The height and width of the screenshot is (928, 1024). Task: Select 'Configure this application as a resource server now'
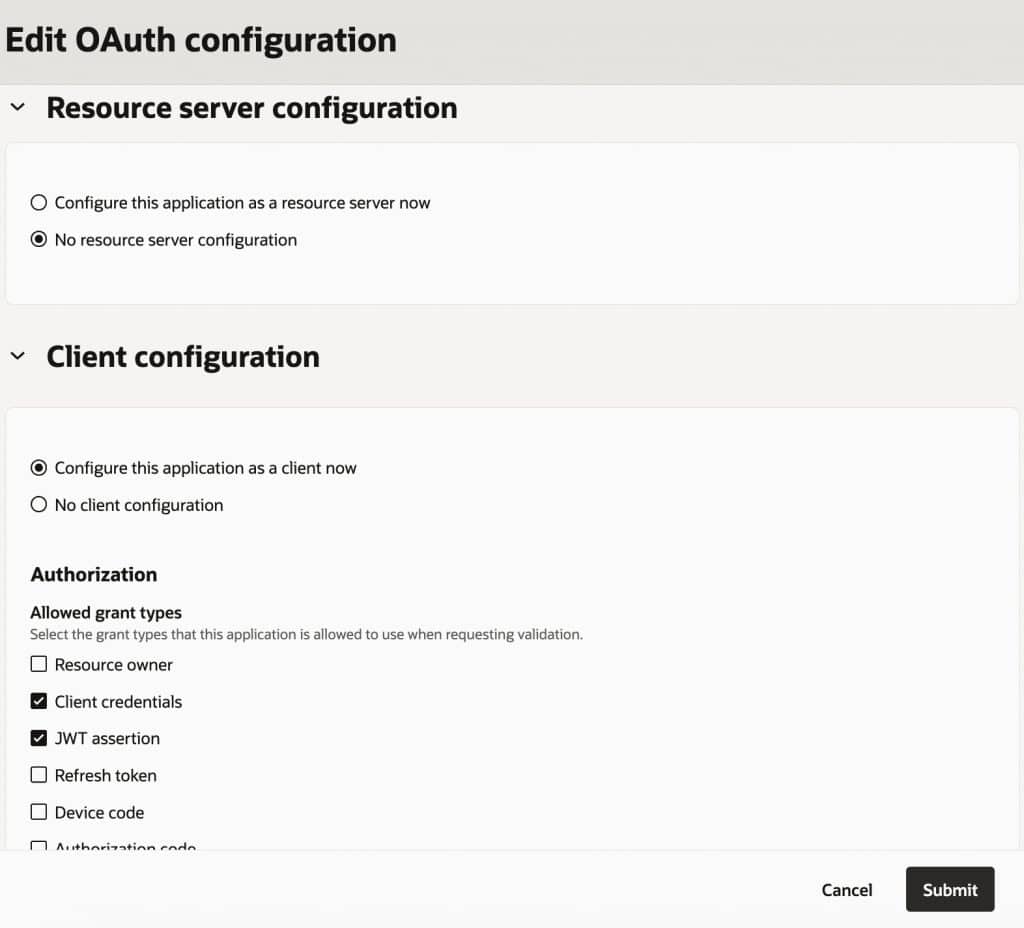click(39, 203)
